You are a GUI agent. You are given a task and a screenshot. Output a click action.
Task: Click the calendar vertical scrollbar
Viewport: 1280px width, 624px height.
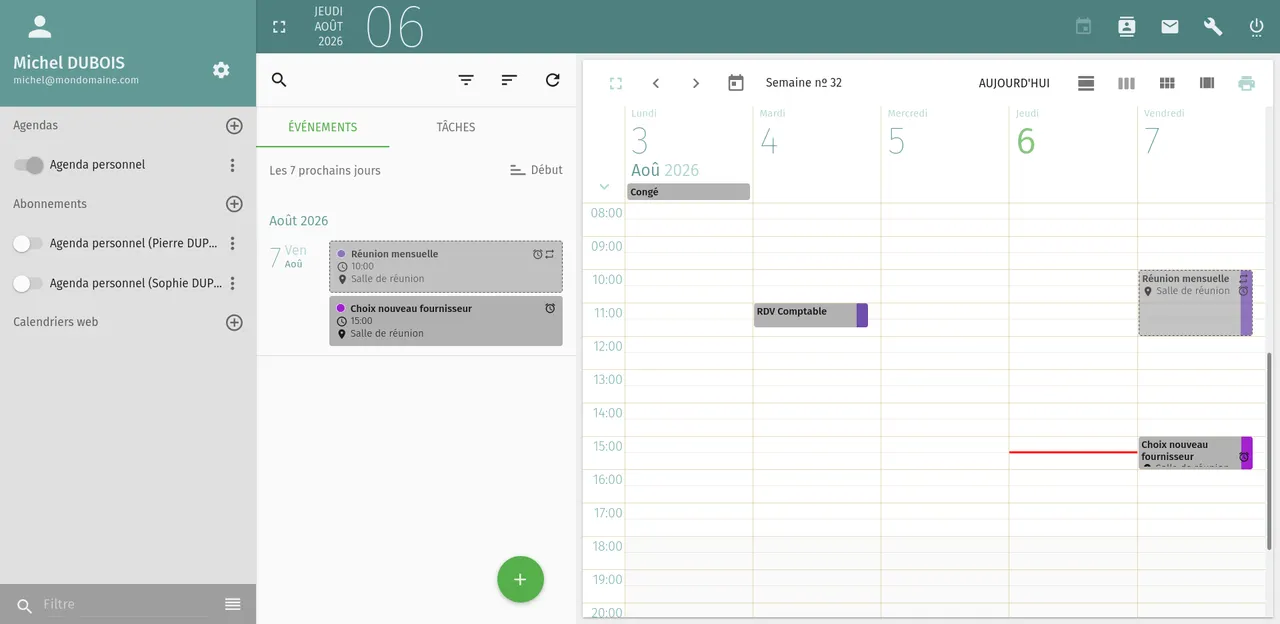pyautogui.click(x=1270, y=450)
